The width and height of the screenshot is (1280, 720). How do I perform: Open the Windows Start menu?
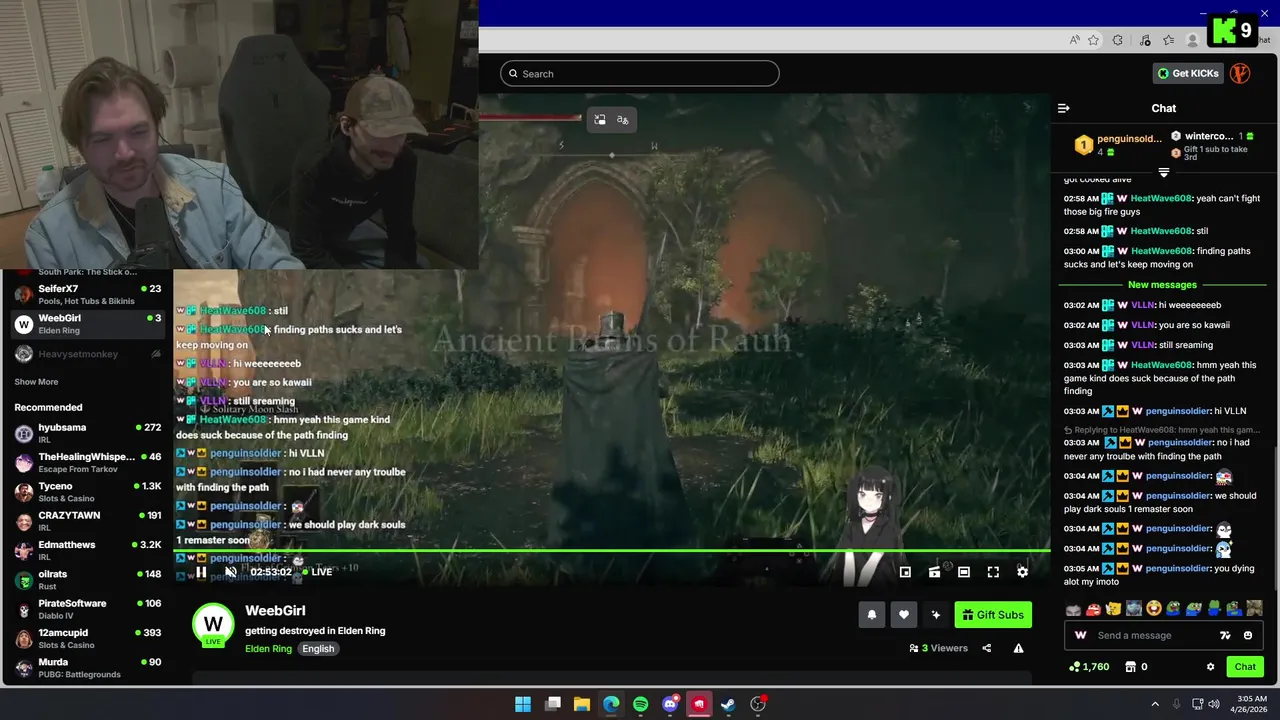[523, 704]
